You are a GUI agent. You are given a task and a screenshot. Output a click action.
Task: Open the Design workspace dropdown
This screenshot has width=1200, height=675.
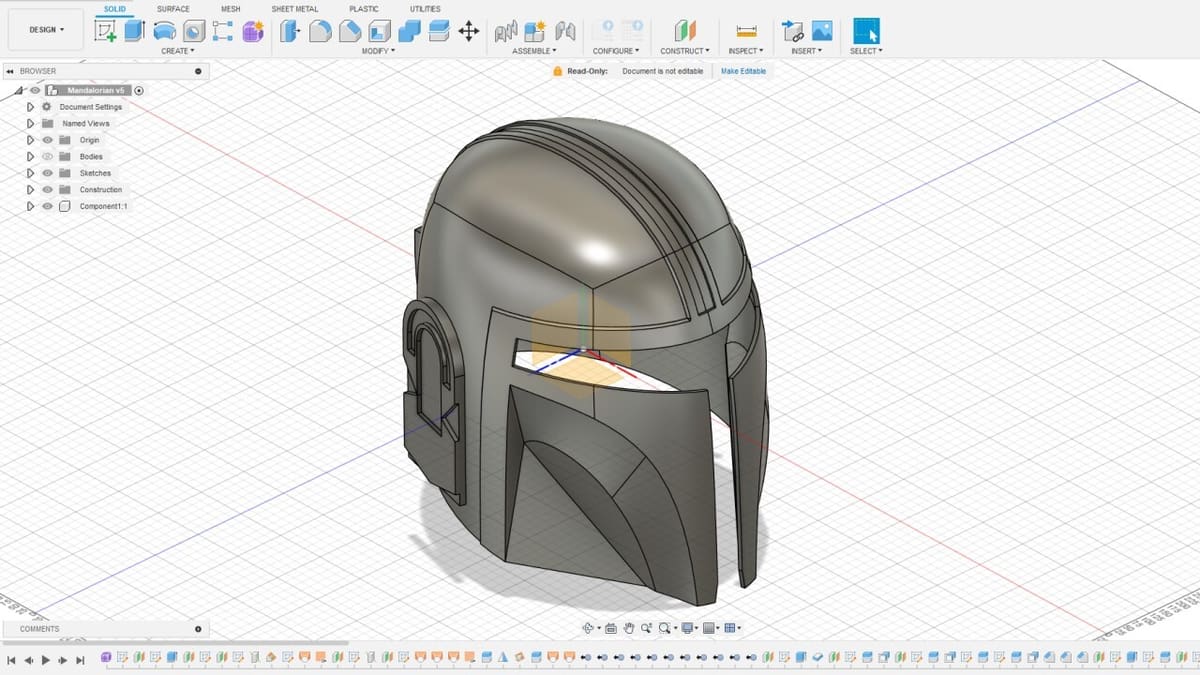[46, 30]
